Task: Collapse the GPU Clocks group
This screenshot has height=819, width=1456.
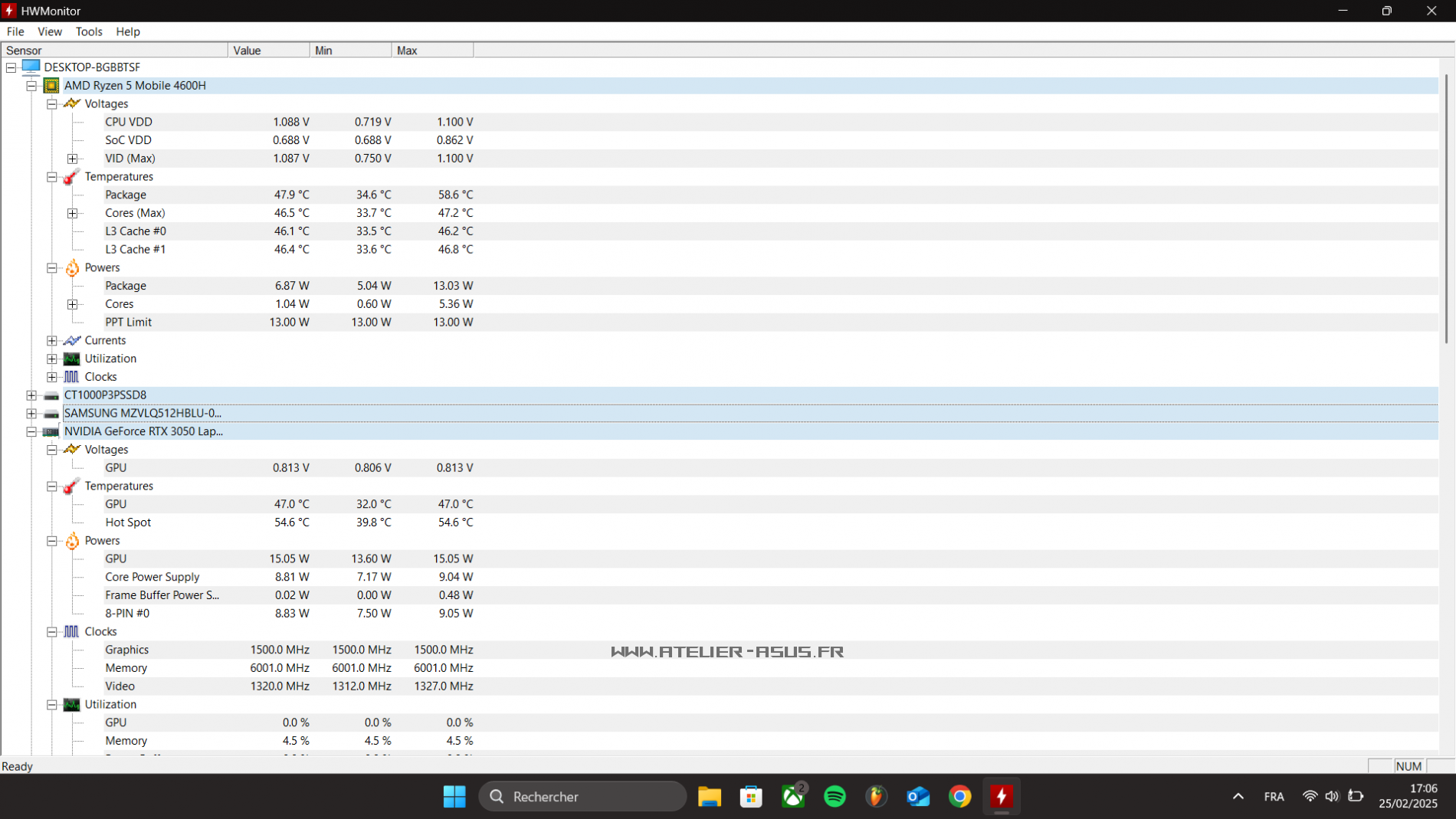Action: click(52, 632)
